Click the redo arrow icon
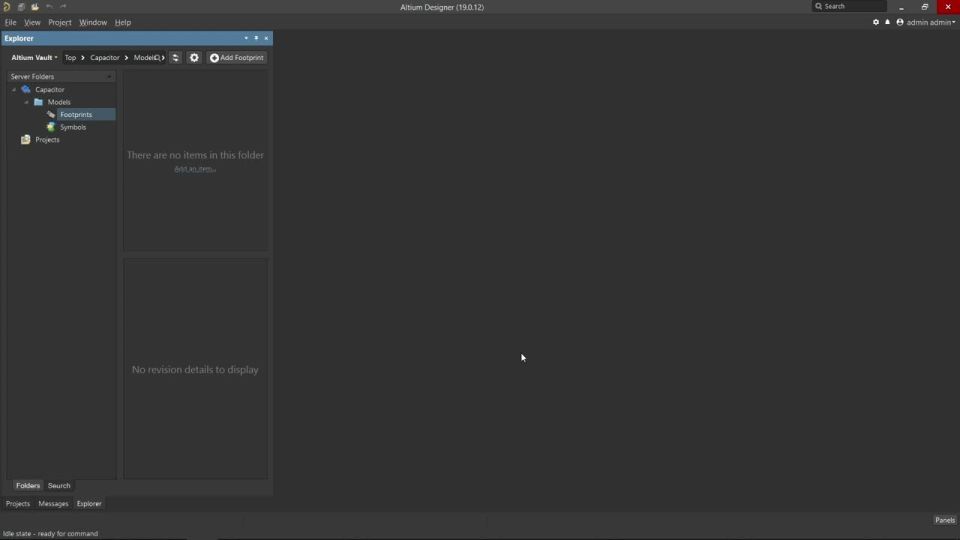960x540 pixels. pyautogui.click(x=63, y=7)
